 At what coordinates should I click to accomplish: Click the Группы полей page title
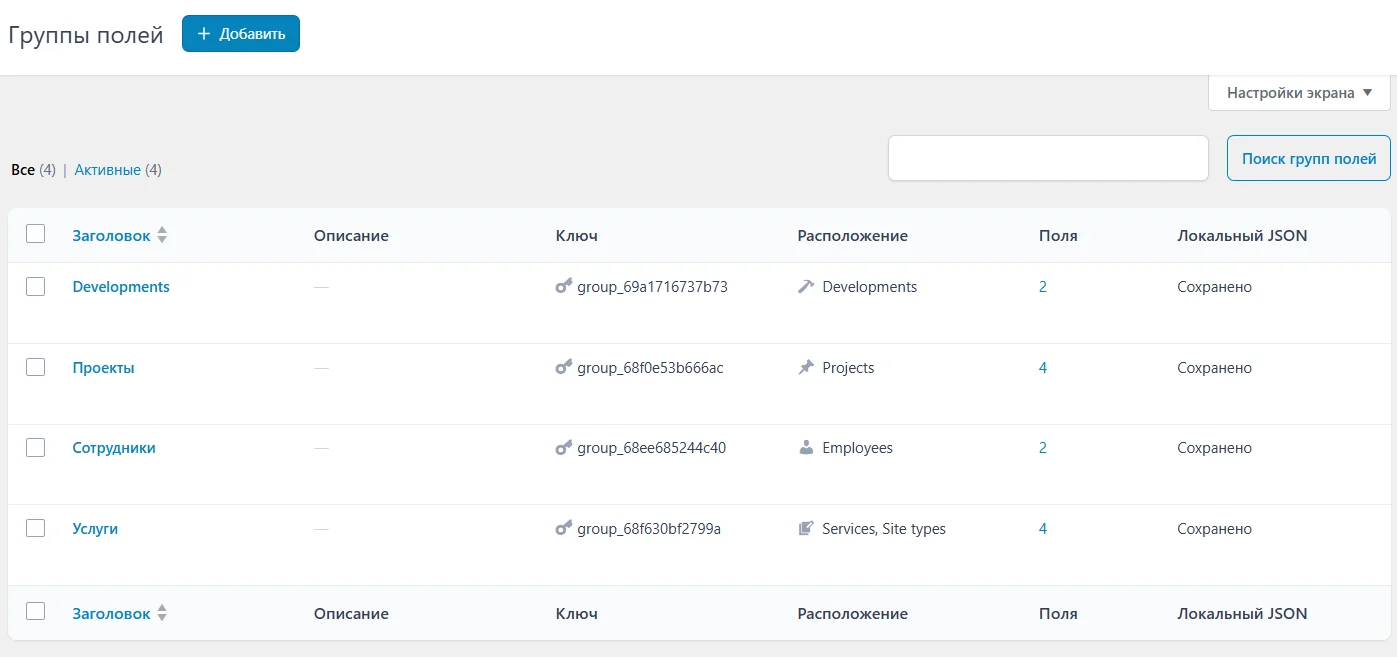[86, 35]
